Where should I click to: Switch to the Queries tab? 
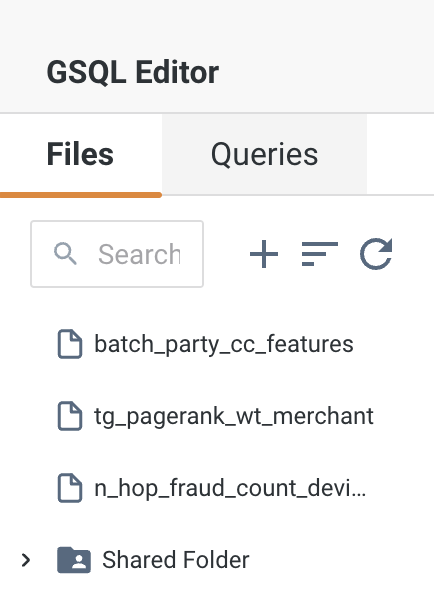[264, 154]
